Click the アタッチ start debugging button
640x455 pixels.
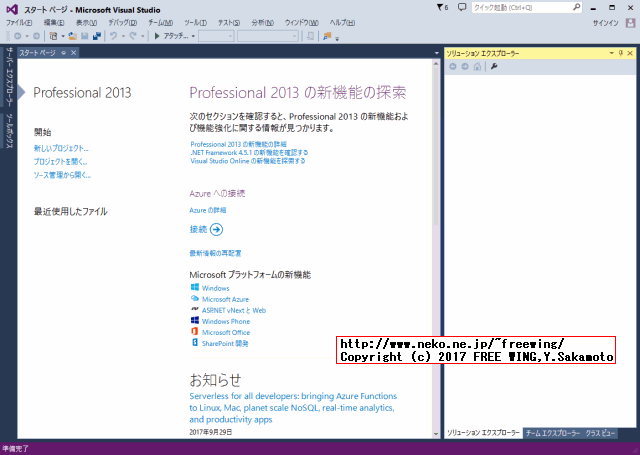click(171, 36)
